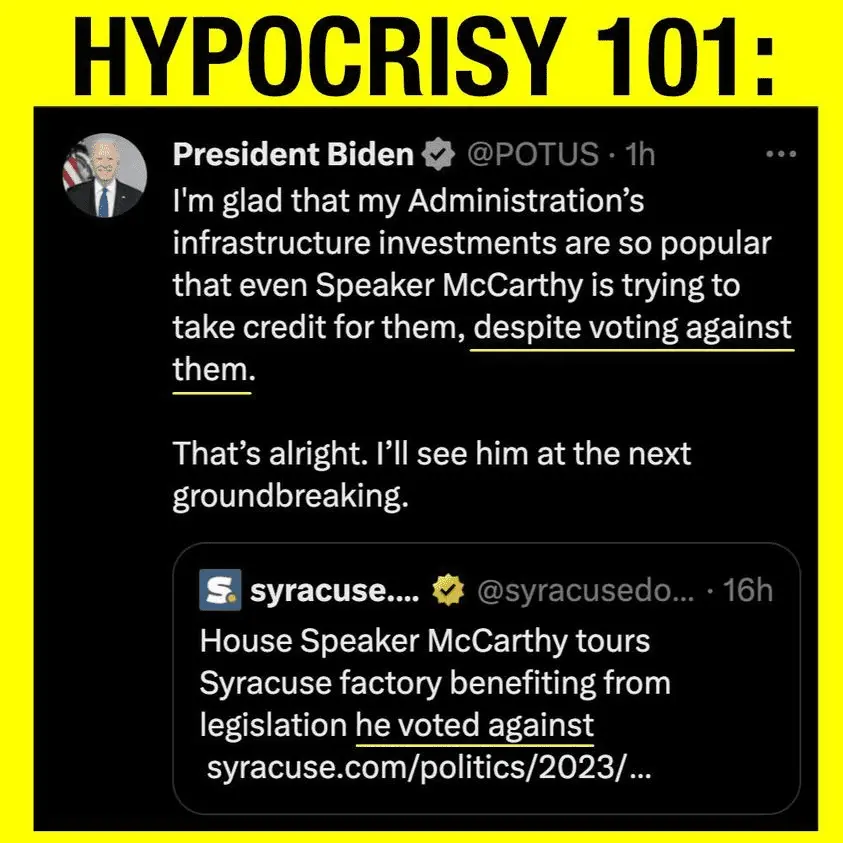
Task: Click the gray verified badge beside President Biden
Action: point(438,154)
